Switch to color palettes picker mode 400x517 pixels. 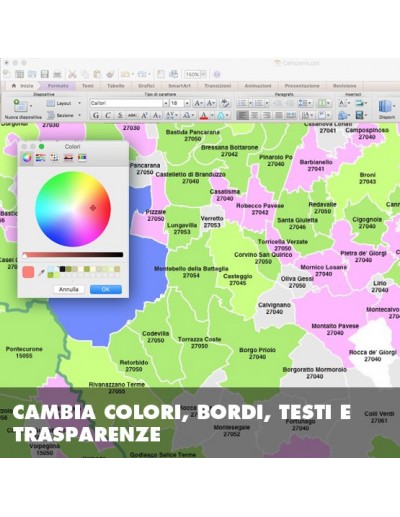point(54,158)
